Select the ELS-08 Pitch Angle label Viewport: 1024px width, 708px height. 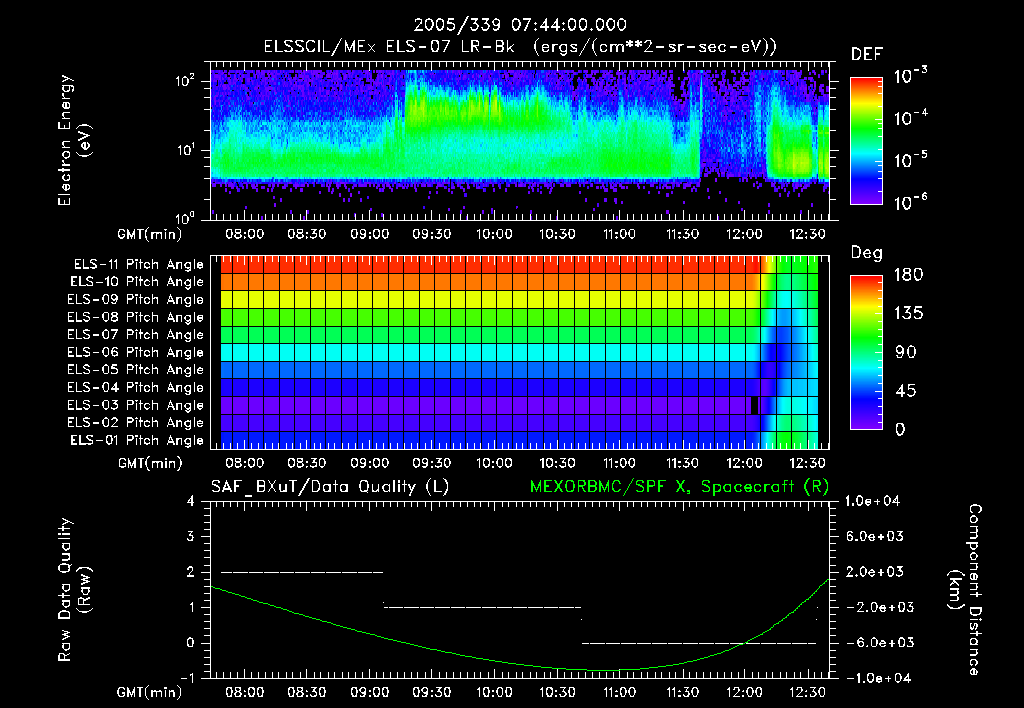[x=136, y=317]
